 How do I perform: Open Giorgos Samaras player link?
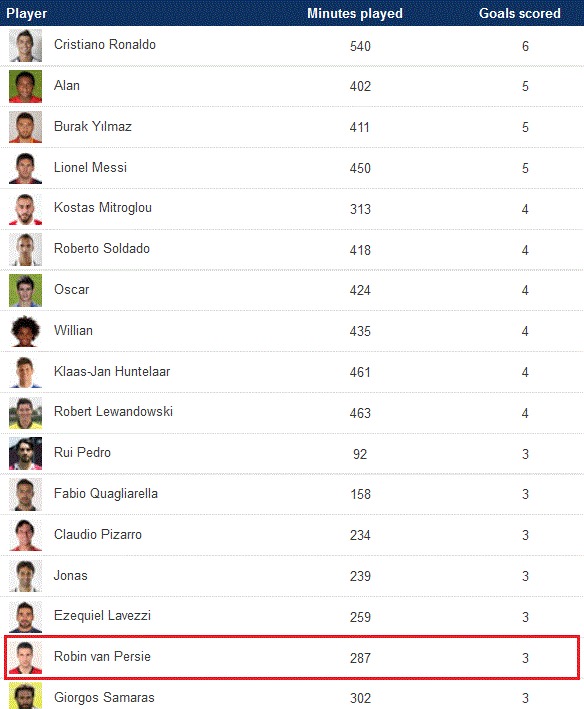coord(104,698)
